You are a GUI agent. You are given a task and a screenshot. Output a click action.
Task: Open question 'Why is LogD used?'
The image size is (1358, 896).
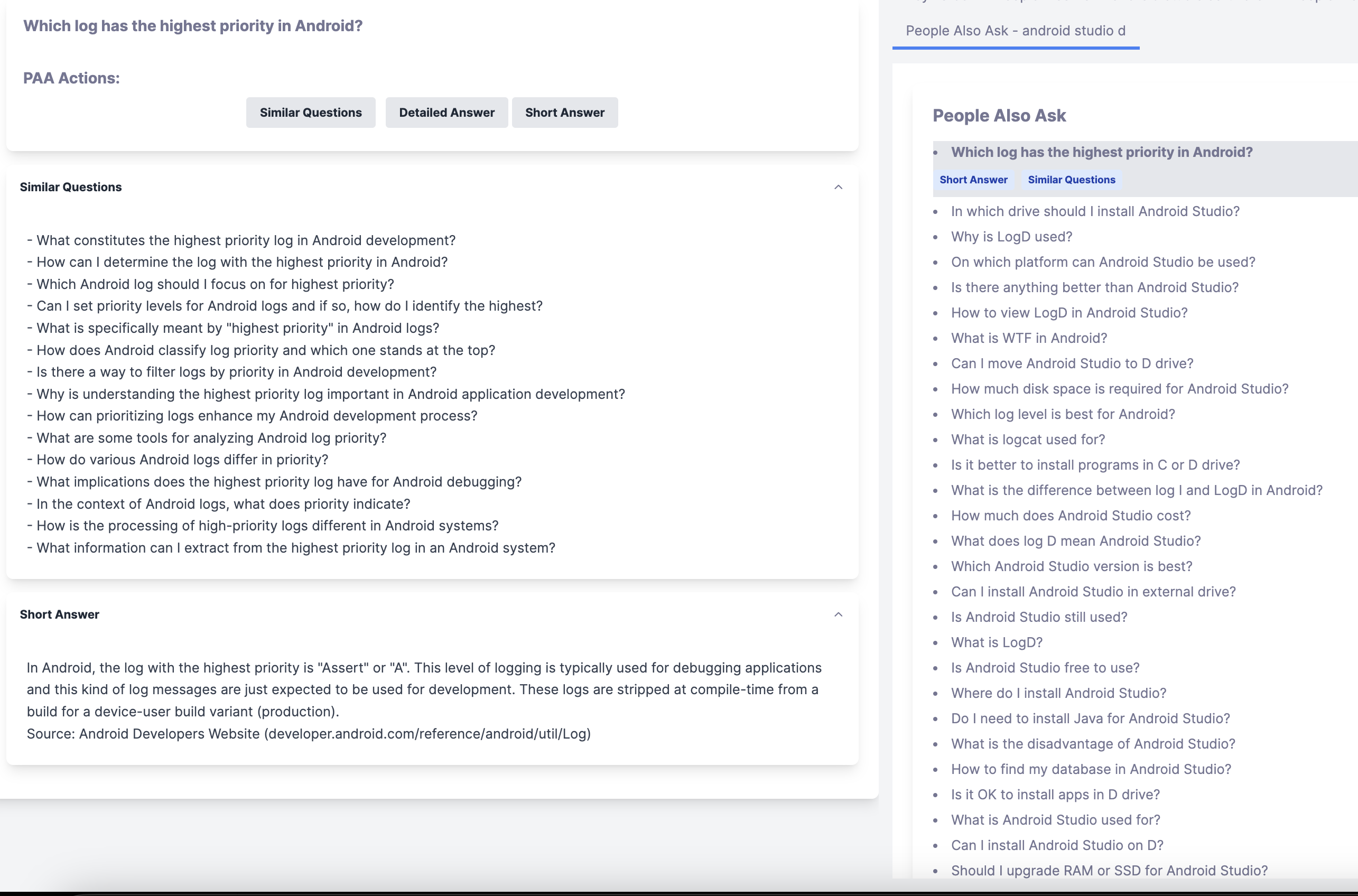click(1011, 236)
